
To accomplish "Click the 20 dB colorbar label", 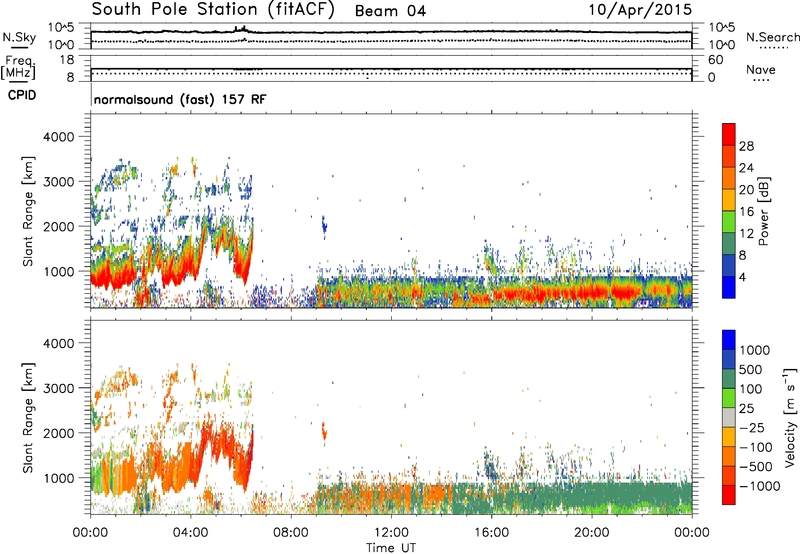I will click(x=746, y=190).
